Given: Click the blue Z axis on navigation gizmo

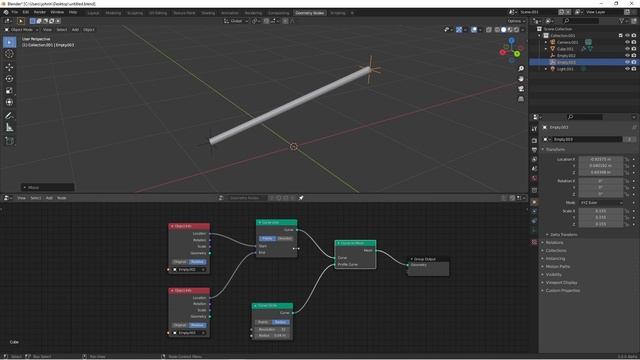Looking at the screenshot, I should (511, 40).
